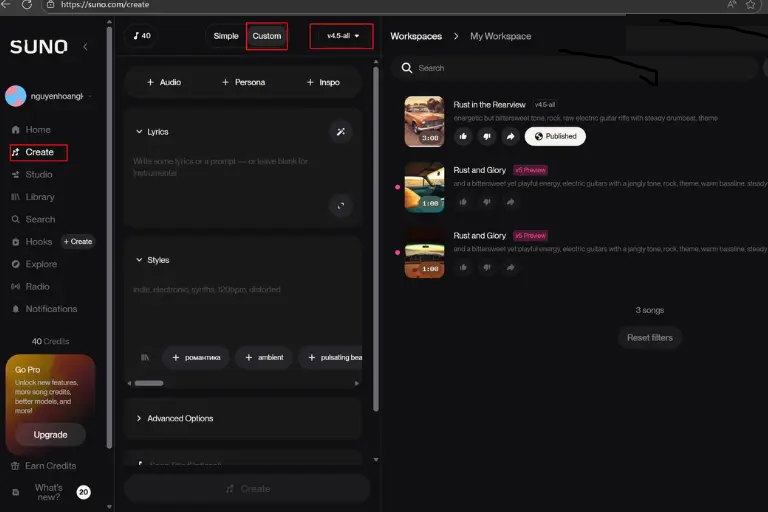Add the ambient style tag
This screenshot has height=512, width=768.
pos(264,357)
